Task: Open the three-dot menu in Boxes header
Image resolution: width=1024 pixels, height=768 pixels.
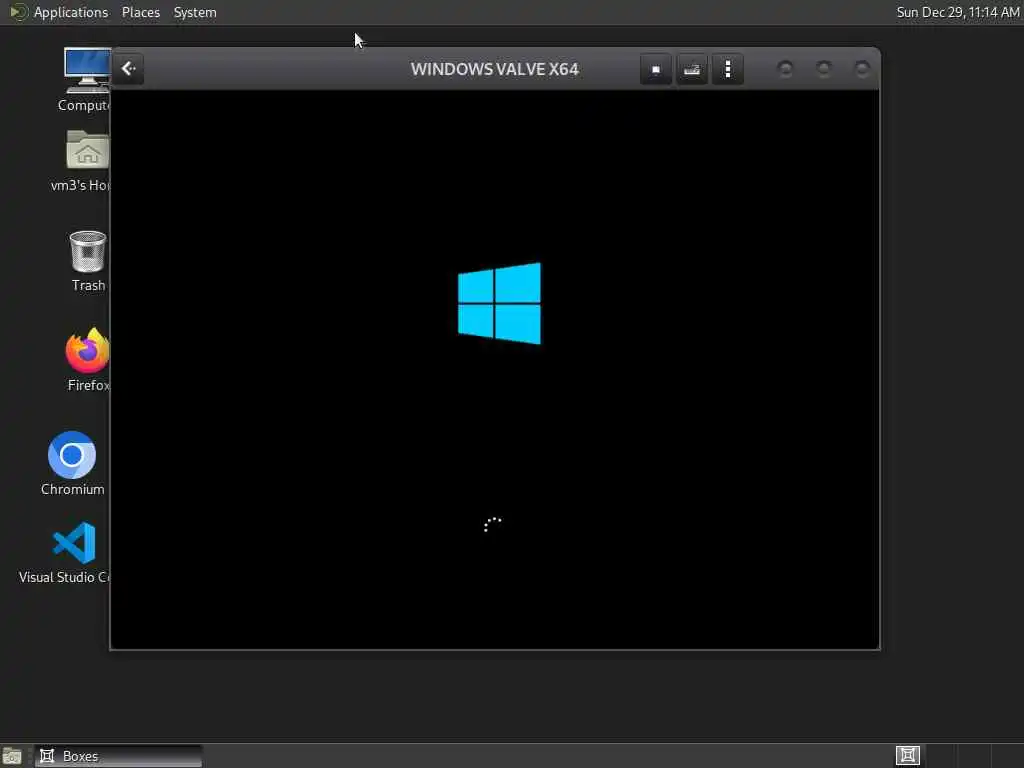Action: click(728, 69)
